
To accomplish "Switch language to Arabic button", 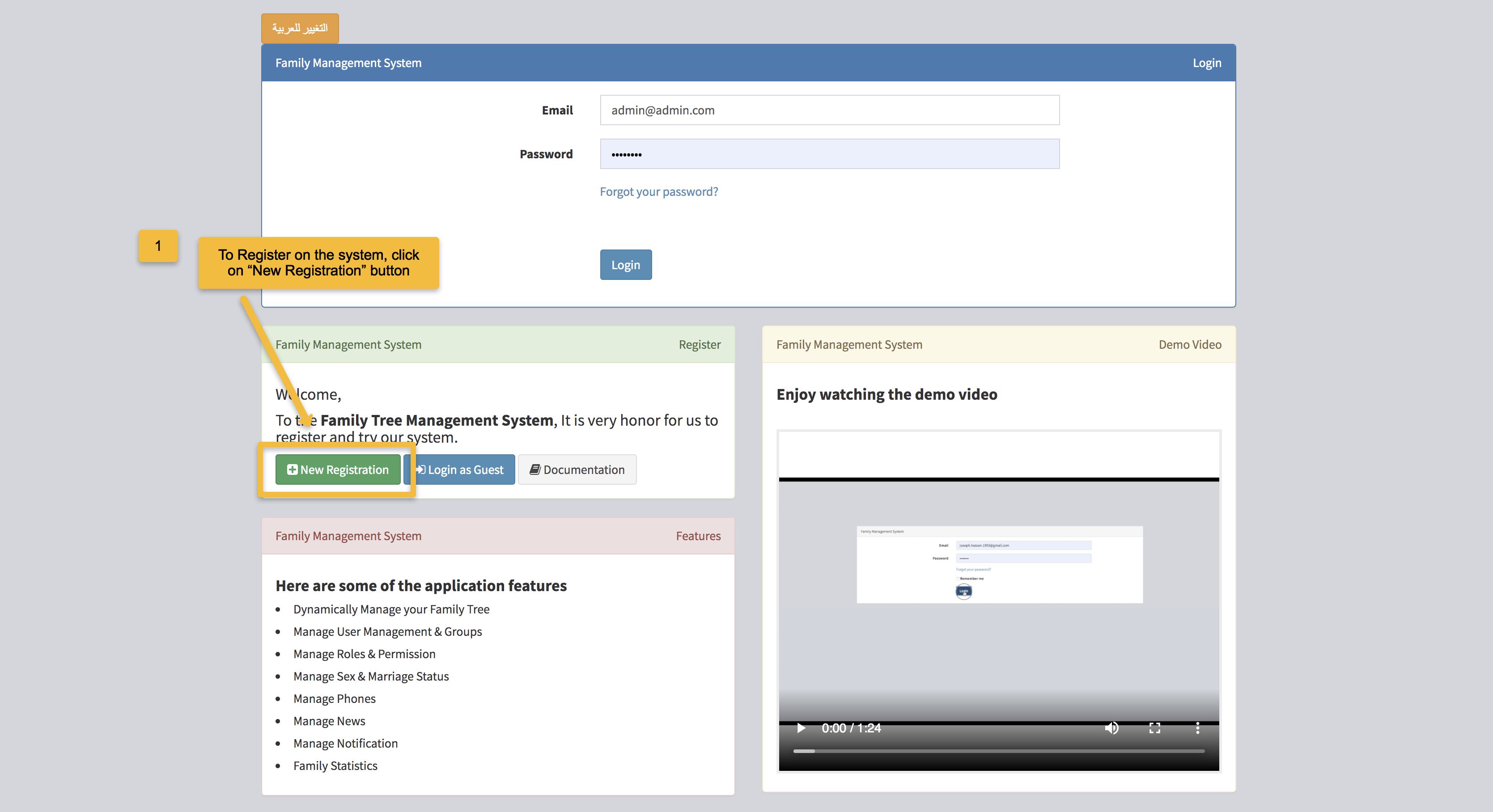I will pyautogui.click(x=300, y=29).
